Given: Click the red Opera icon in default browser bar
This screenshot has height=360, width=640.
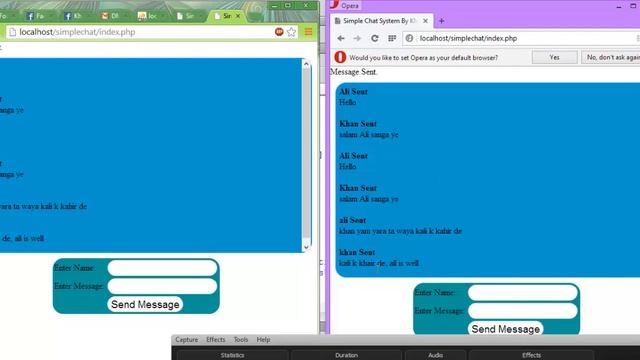Looking at the screenshot, I should coord(340,57).
